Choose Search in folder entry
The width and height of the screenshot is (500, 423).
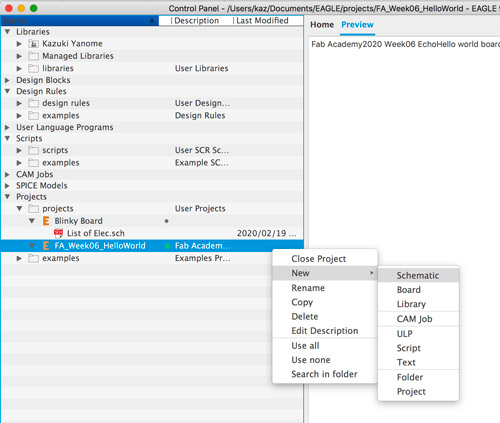point(325,374)
